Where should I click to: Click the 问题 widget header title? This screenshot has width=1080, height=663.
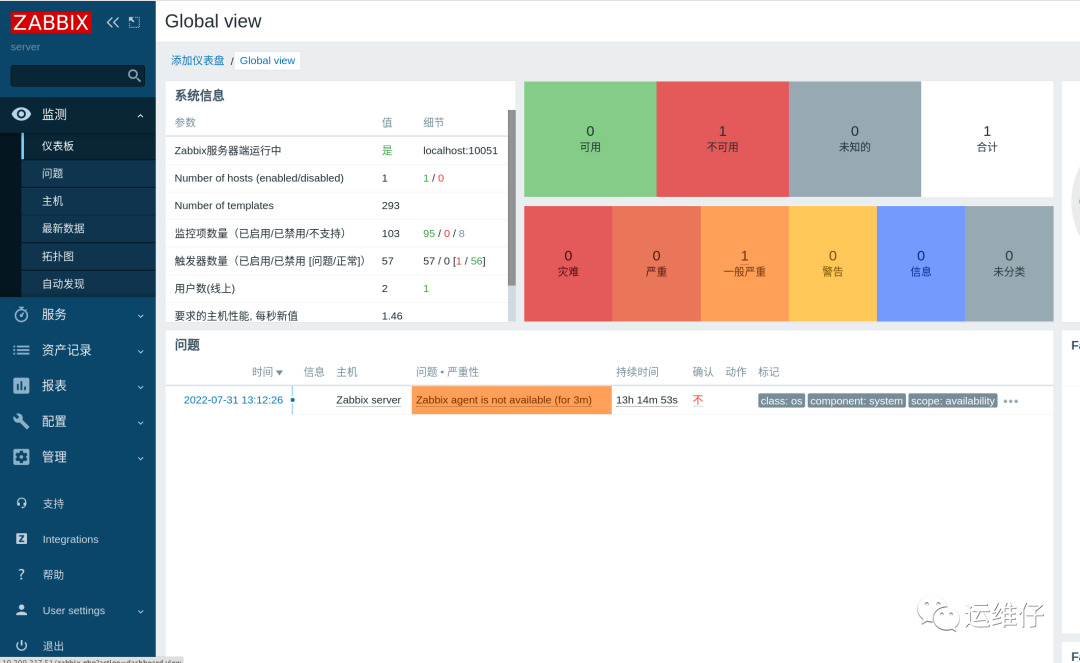[x=187, y=345]
